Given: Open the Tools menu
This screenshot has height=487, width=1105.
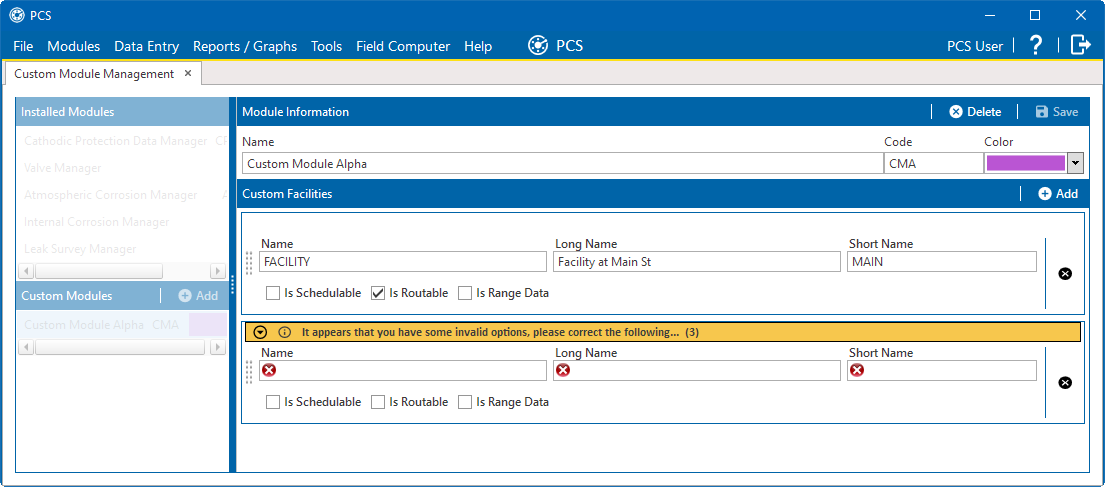Looking at the screenshot, I should (326, 47).
